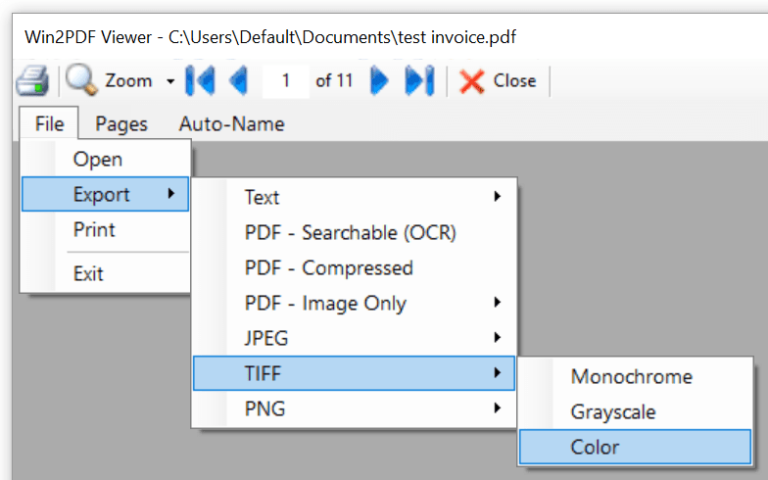Select PDF - Searchable (OCR) export
The height and width of the screenshot is (480, 768).
coord(354,232)
